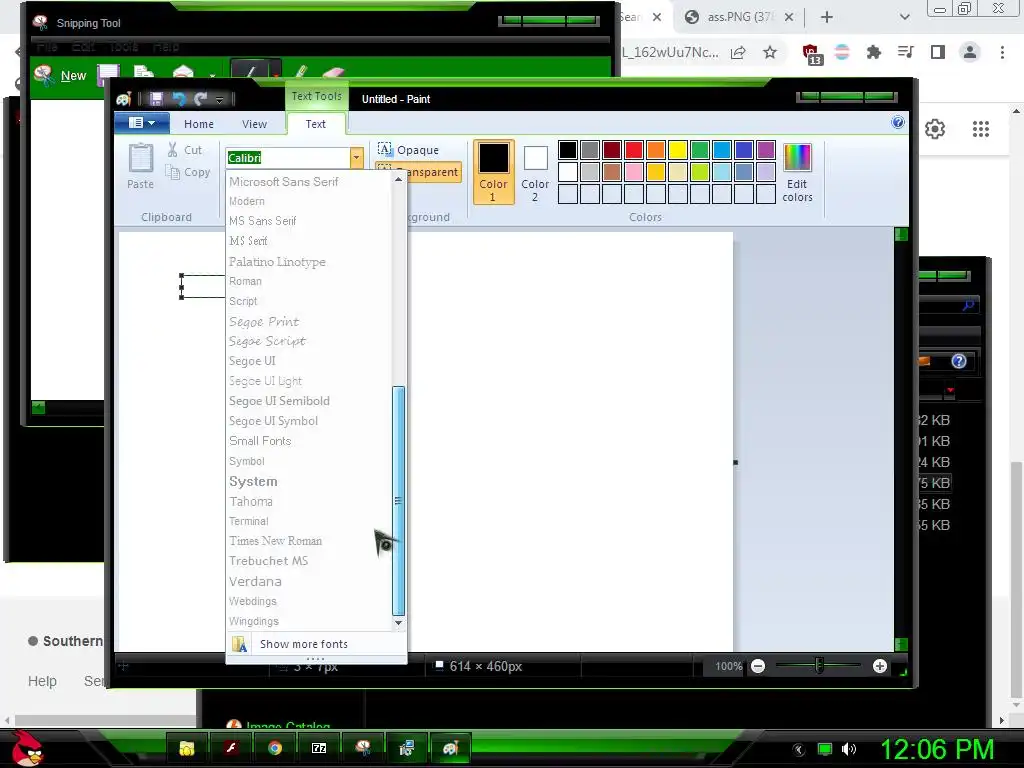
Task: Click the zoom out minus button
Action: (x=758, y=666)
